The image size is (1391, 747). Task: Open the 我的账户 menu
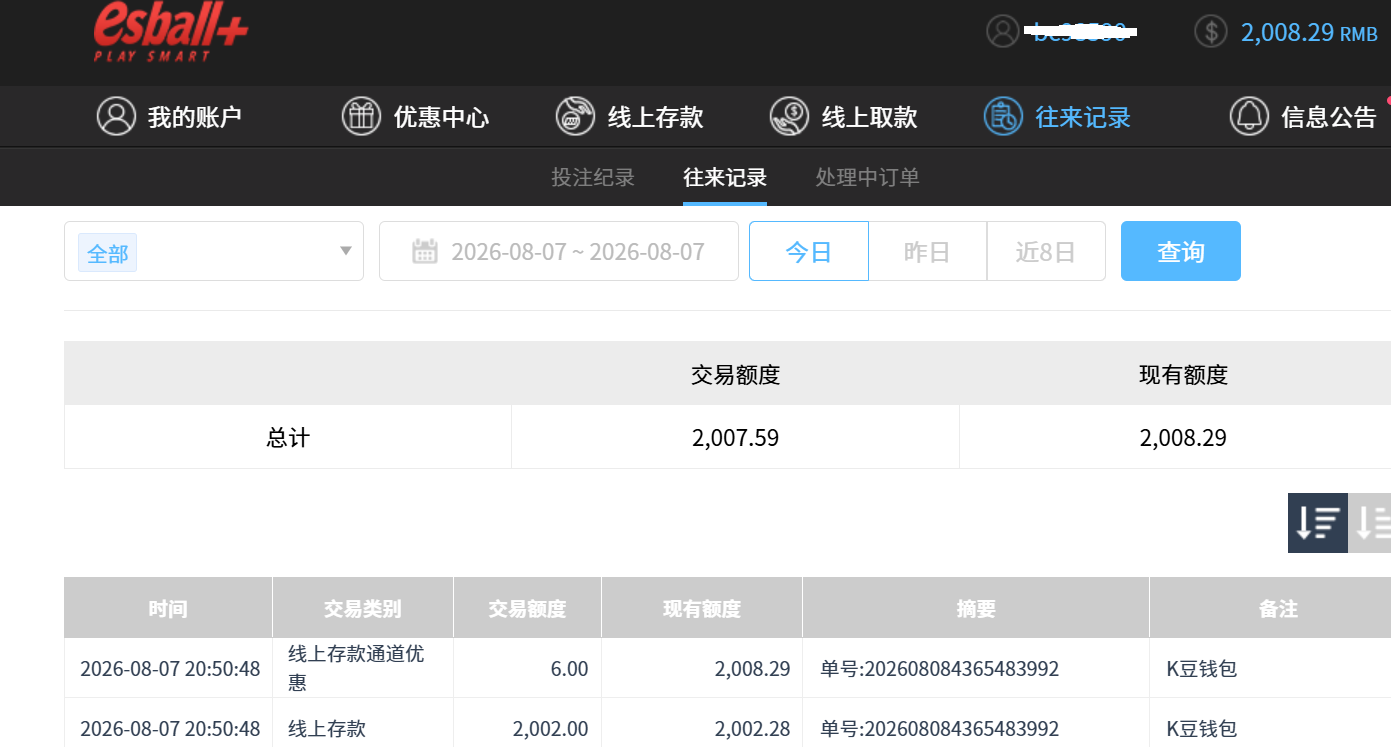170,117
